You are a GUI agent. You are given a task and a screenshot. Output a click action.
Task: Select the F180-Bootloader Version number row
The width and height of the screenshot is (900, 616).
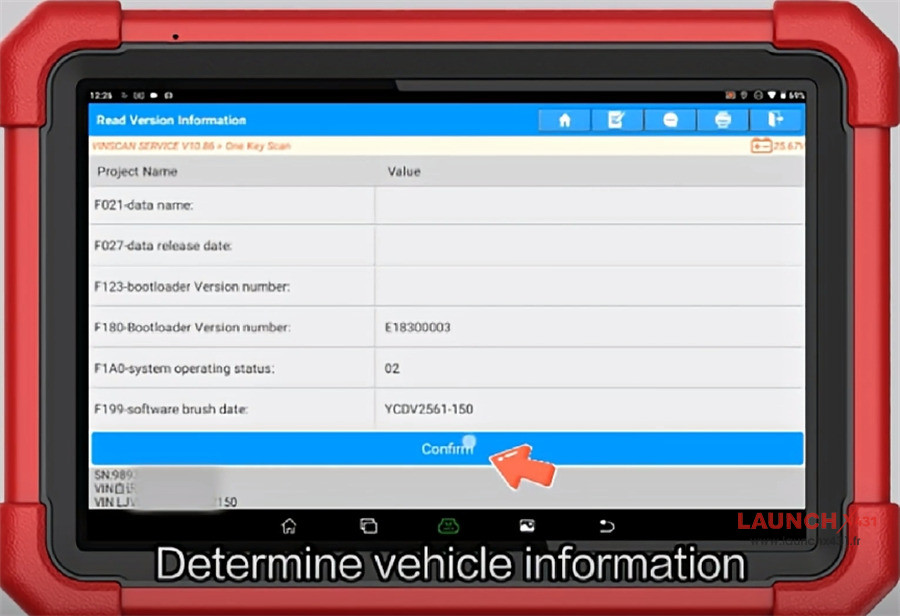[446, 327]
